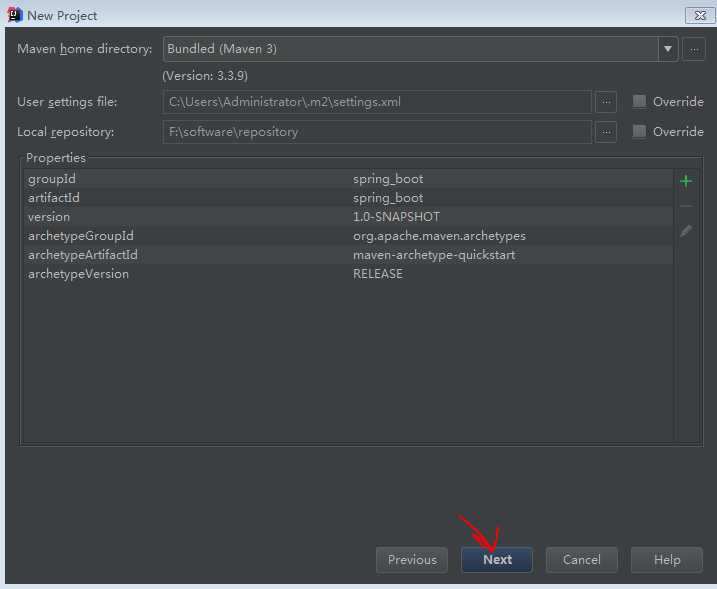Viewport: 717px width, 589px height.
Task: Close the New Project dialog
Action: 700,15
